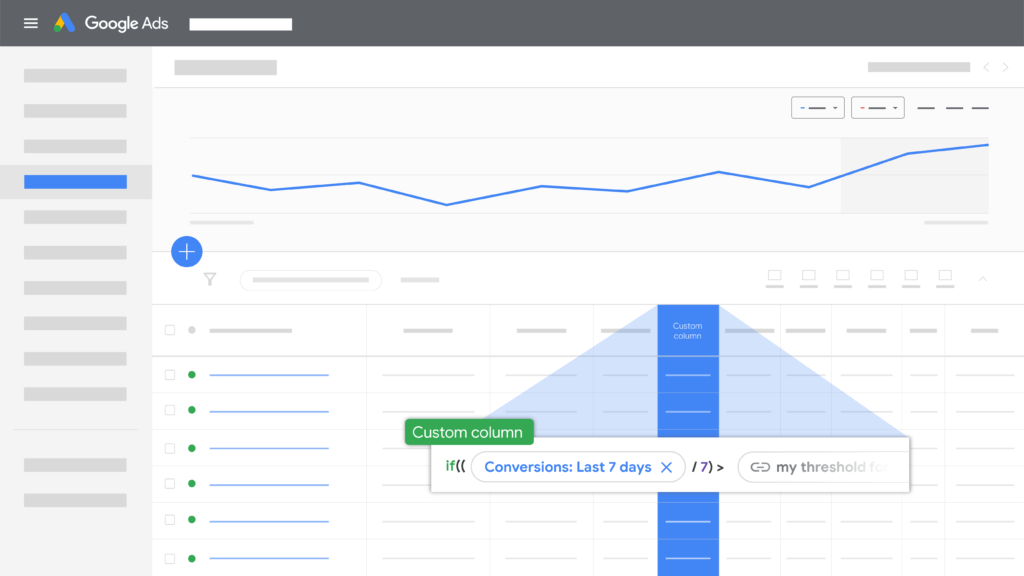Open the first row's blue name link
The image size is (1024, 576).
point(269,375)
